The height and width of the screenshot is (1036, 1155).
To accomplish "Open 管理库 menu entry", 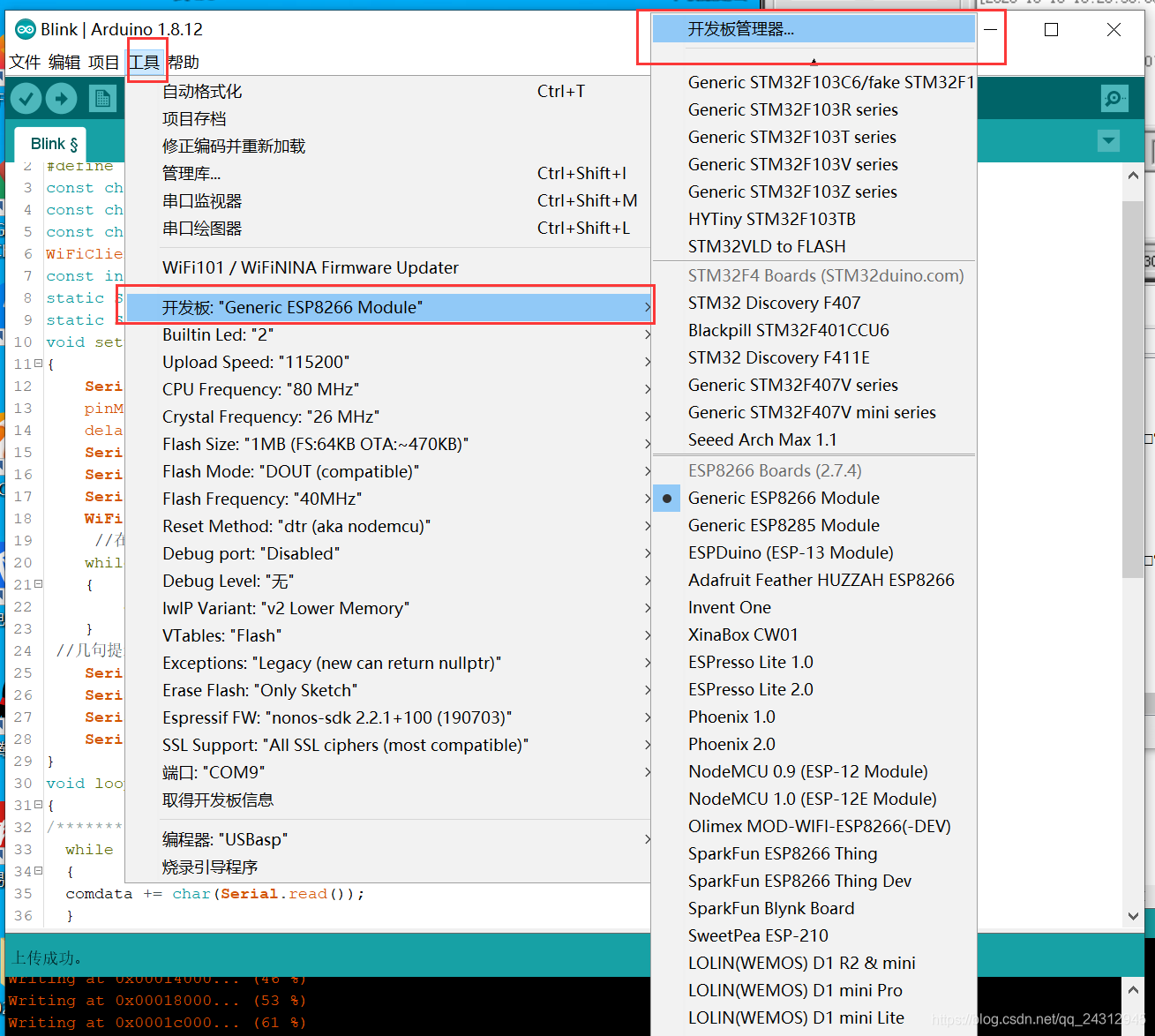I will point(388,174).
